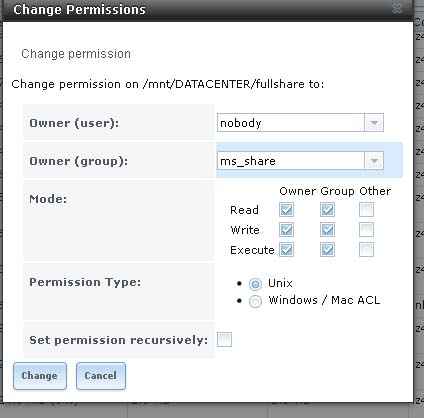The height and width of the screenshot is (418, 424).
Task: Uncheck Group Write permission
Action: click(x=327, y=230)
